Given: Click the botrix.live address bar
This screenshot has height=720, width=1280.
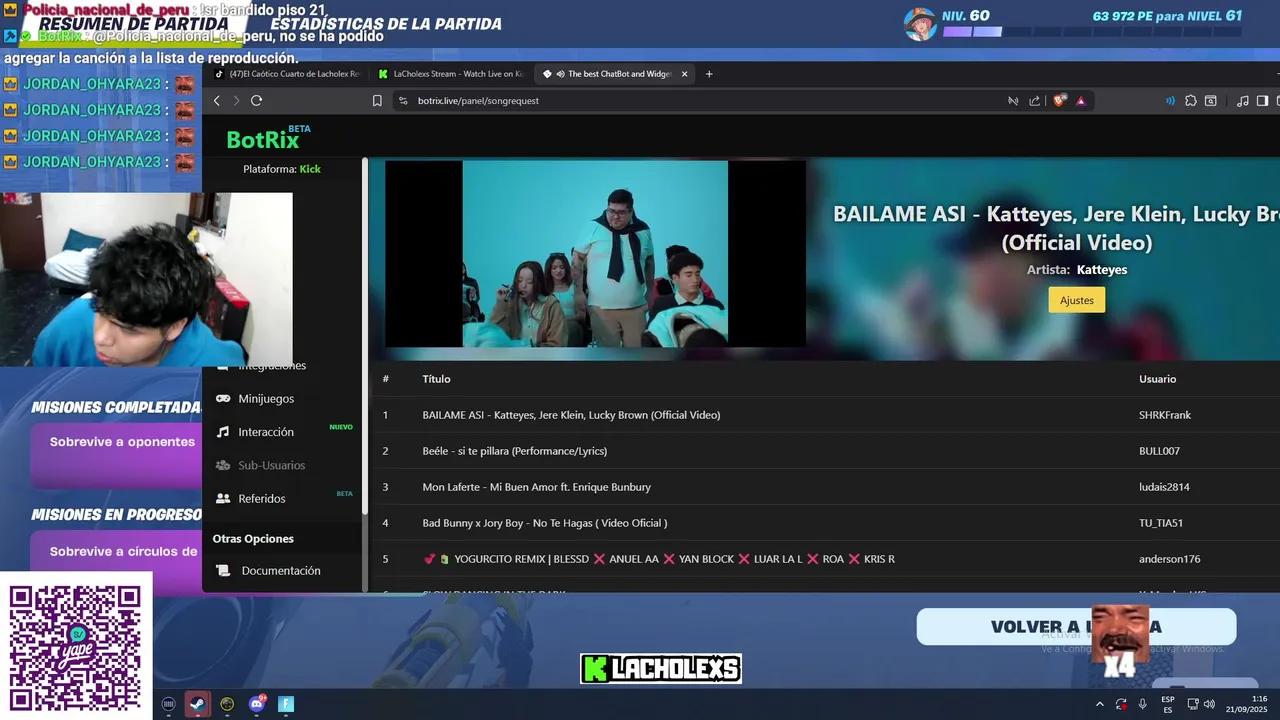Looking at the screenshot, I should click(x=700, y=101).
